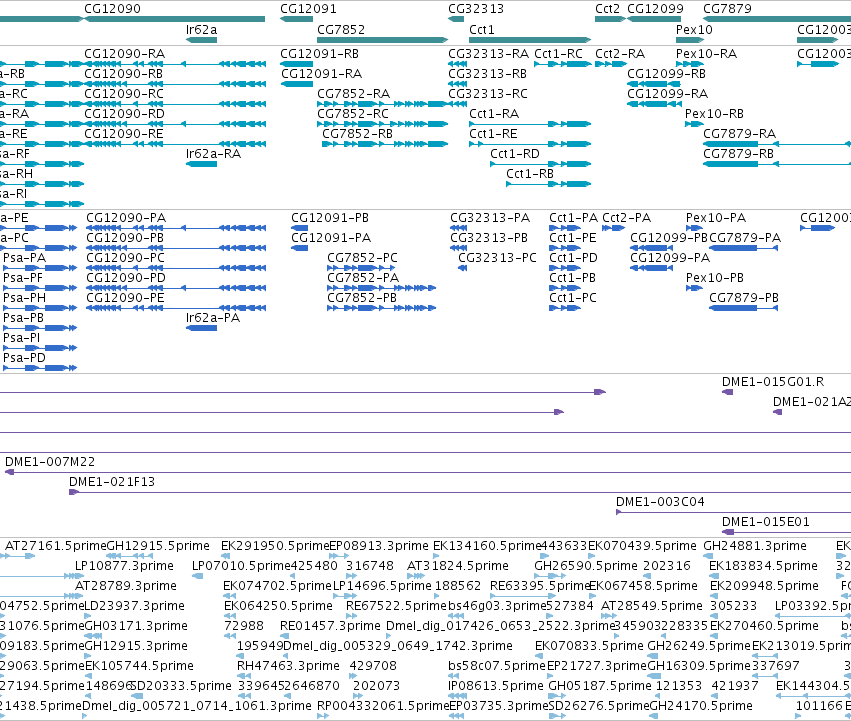Select transcript CG7852-RC
851x721 pixels.
[383, 124]
